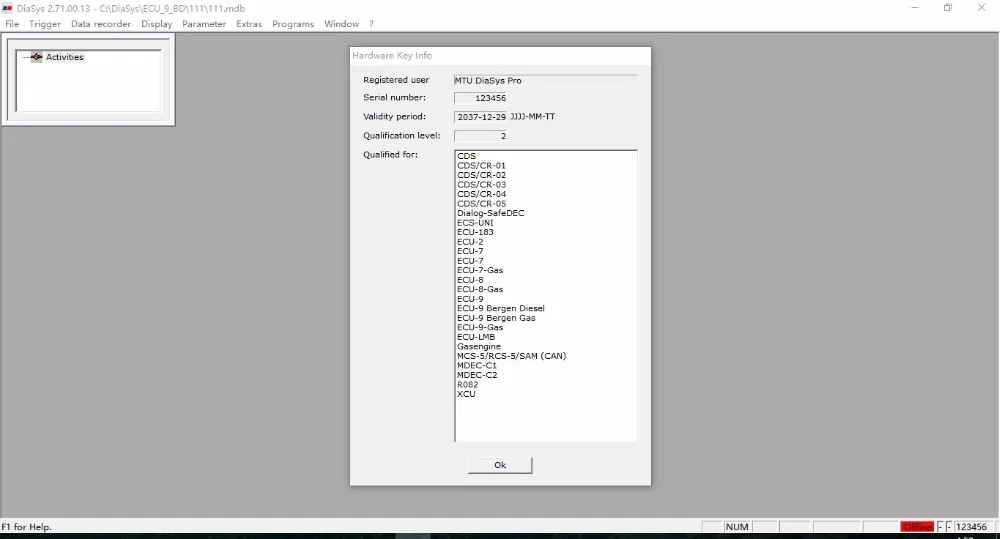Select CDS/CR-04 in the list

coord(482,194)
